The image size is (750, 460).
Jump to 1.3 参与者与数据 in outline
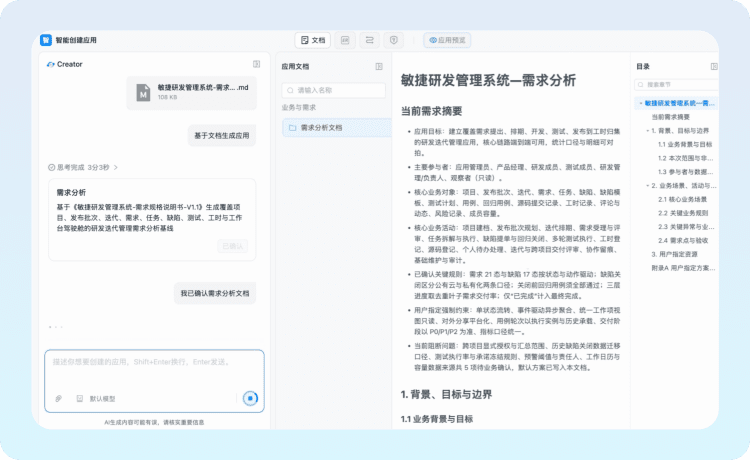[x=685, y=172]
